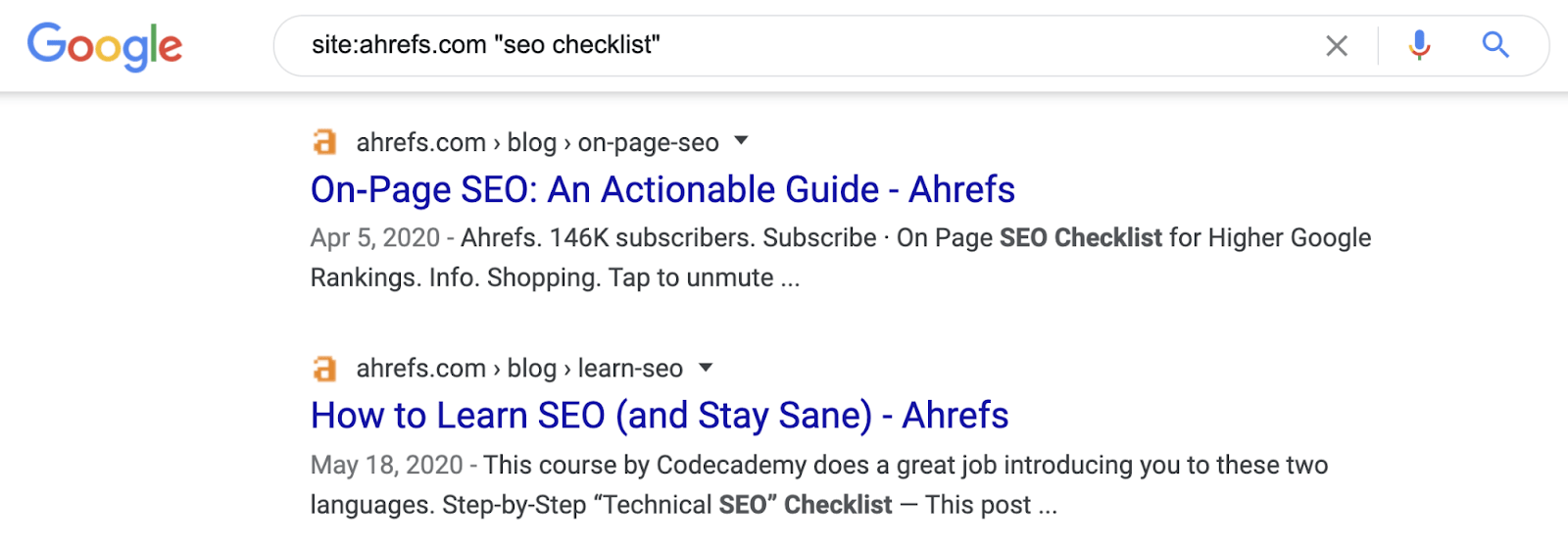Click the ahrefs.com › blog › on-page-seo breadcrumb
1568x548 pixels.
tap(537, 143)
